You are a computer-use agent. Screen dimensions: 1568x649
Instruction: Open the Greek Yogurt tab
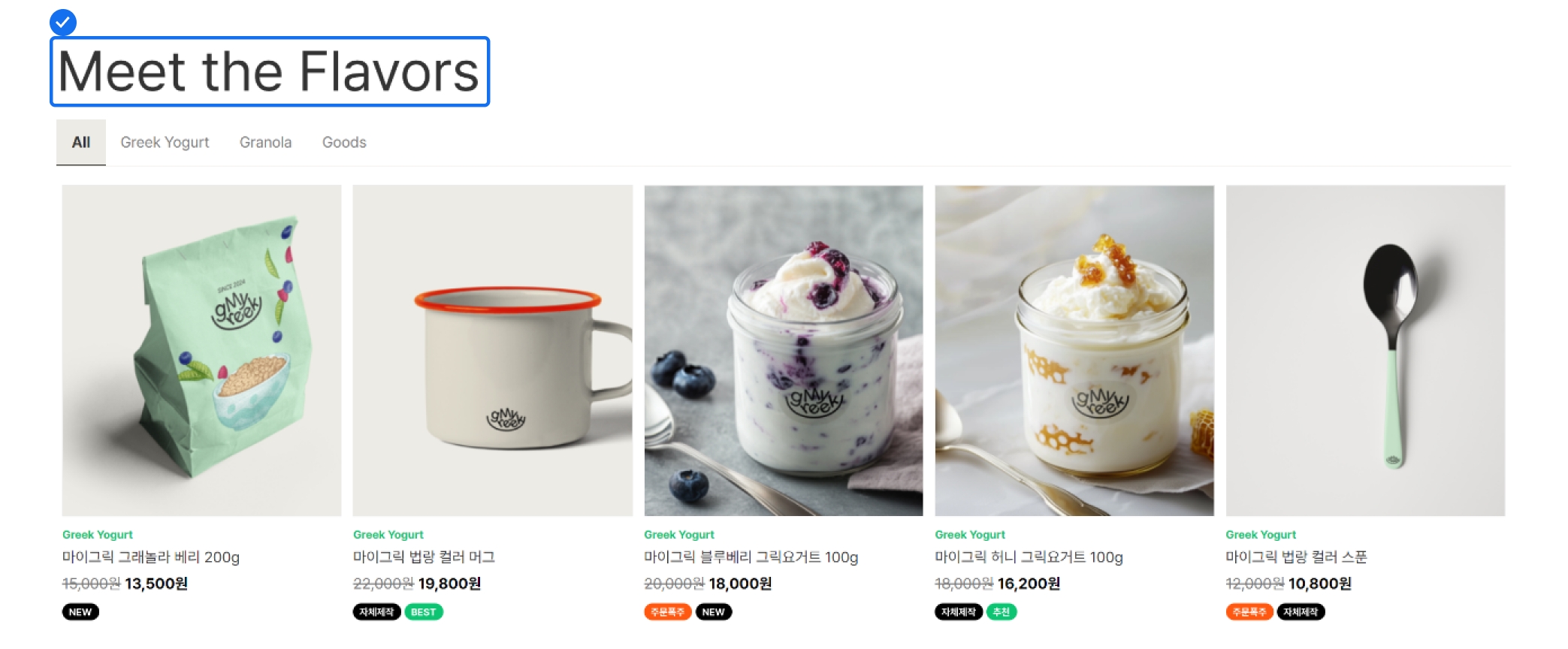coord(165,143)
